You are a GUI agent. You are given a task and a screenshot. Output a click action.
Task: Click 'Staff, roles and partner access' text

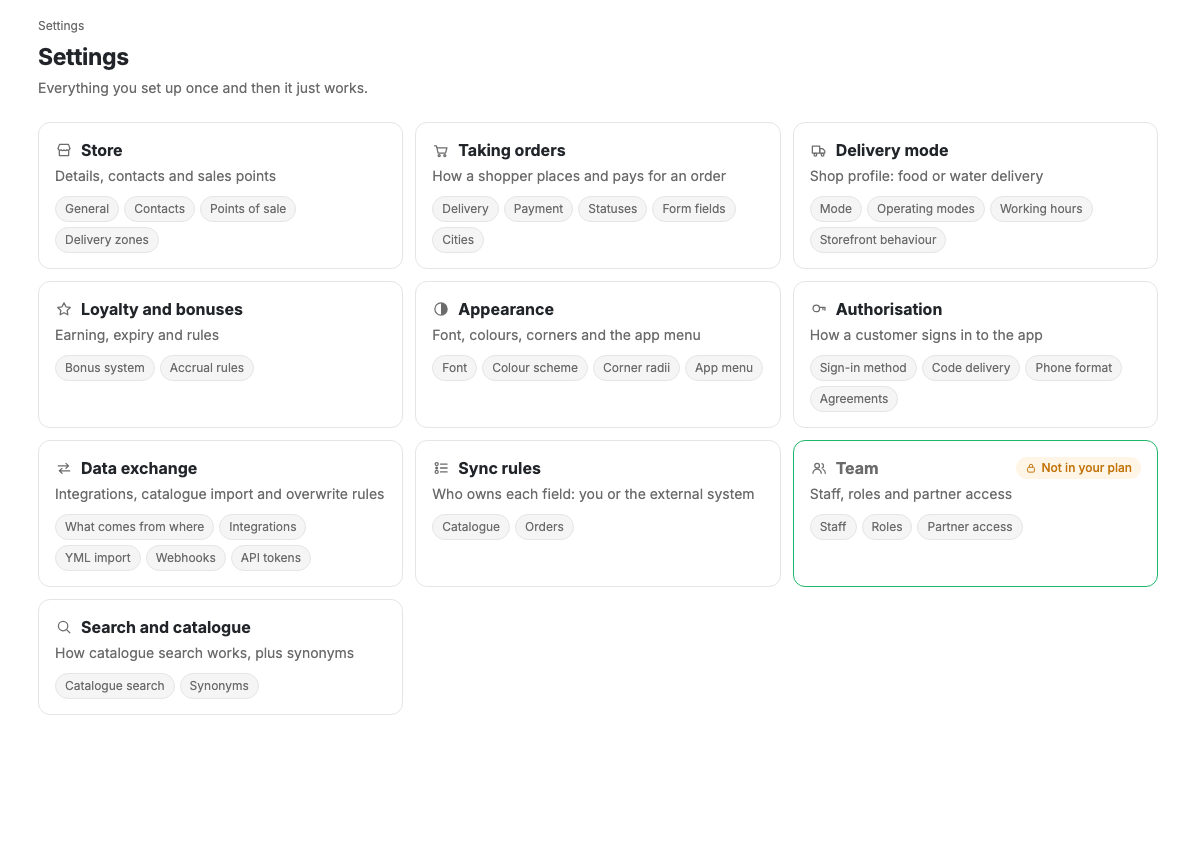coord(911,494)
